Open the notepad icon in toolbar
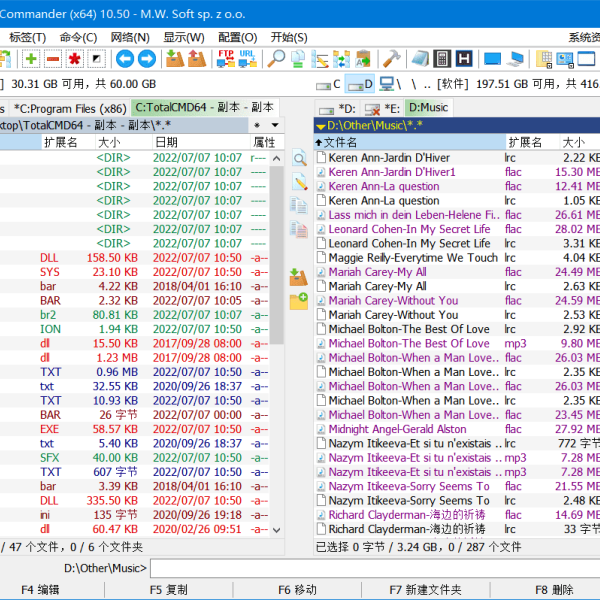This screenshot has height=600, width=600. 420,59
